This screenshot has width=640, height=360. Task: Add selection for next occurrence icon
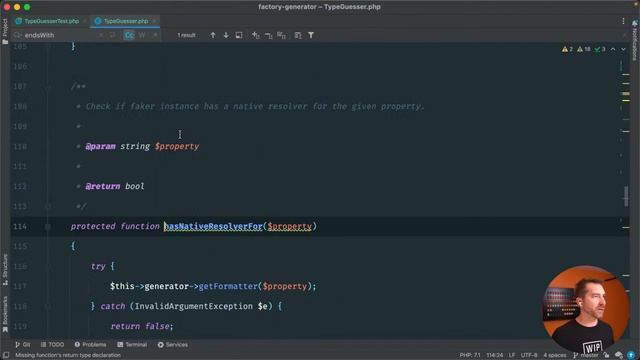click(x=256, y=36)
